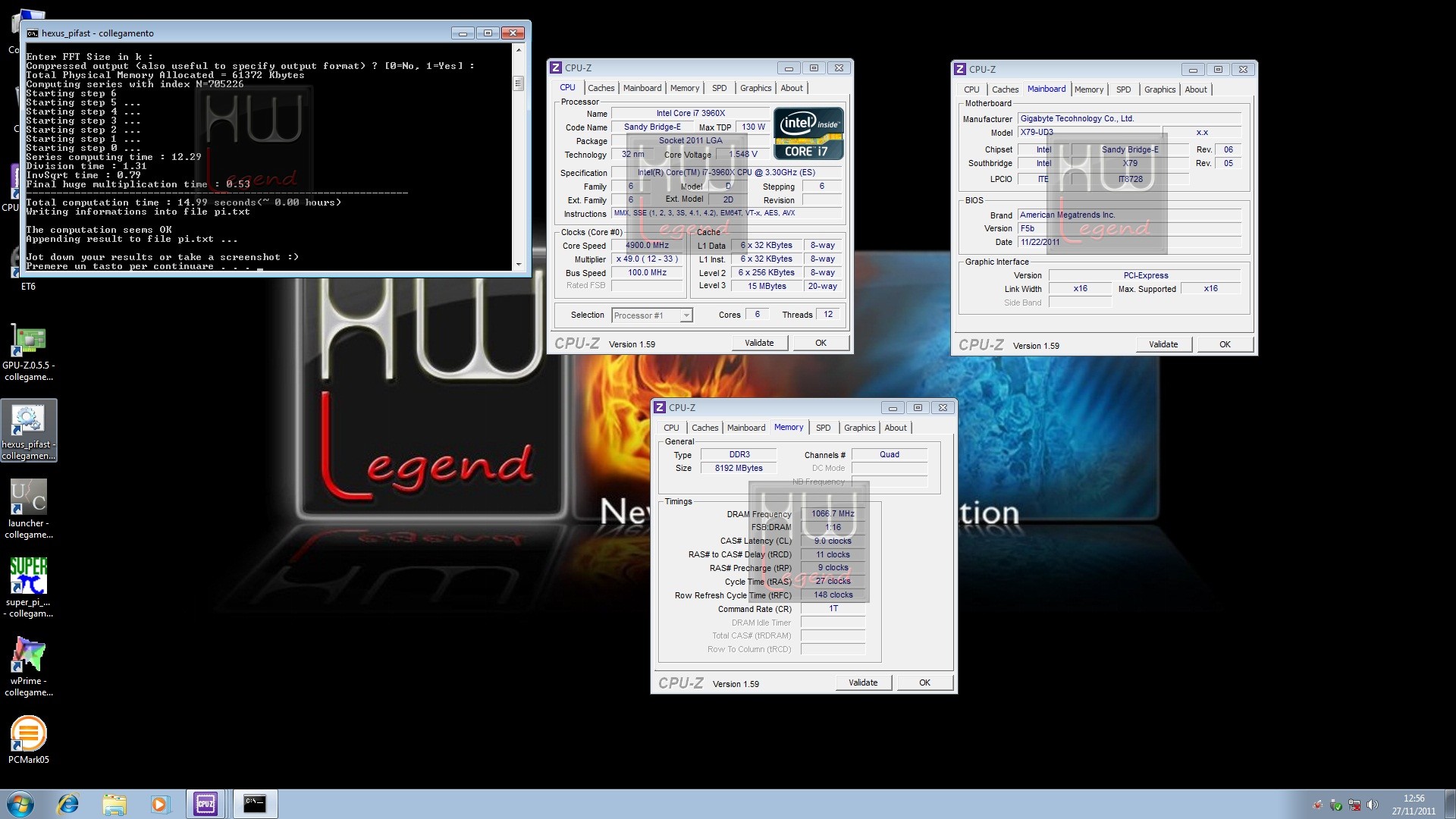This screenshot has width=1456, height=819.
Task: Click the console window scrollbar down arrow
Action: click(519, 264)
